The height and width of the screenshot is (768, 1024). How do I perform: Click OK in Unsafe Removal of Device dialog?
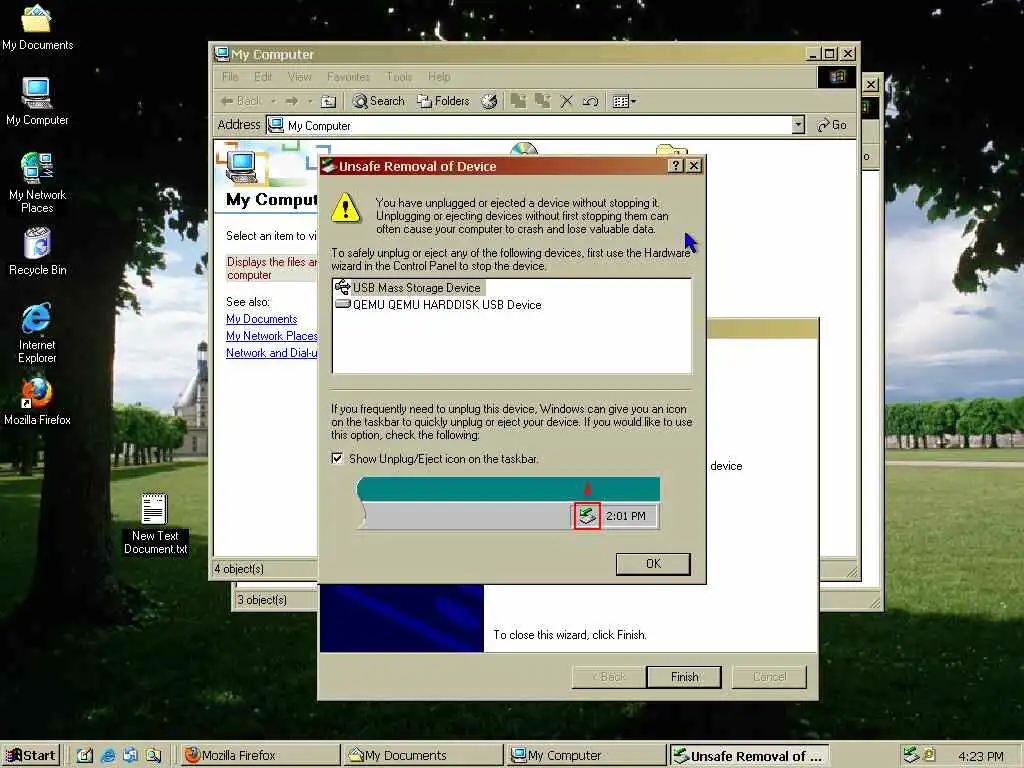[653, 564]
